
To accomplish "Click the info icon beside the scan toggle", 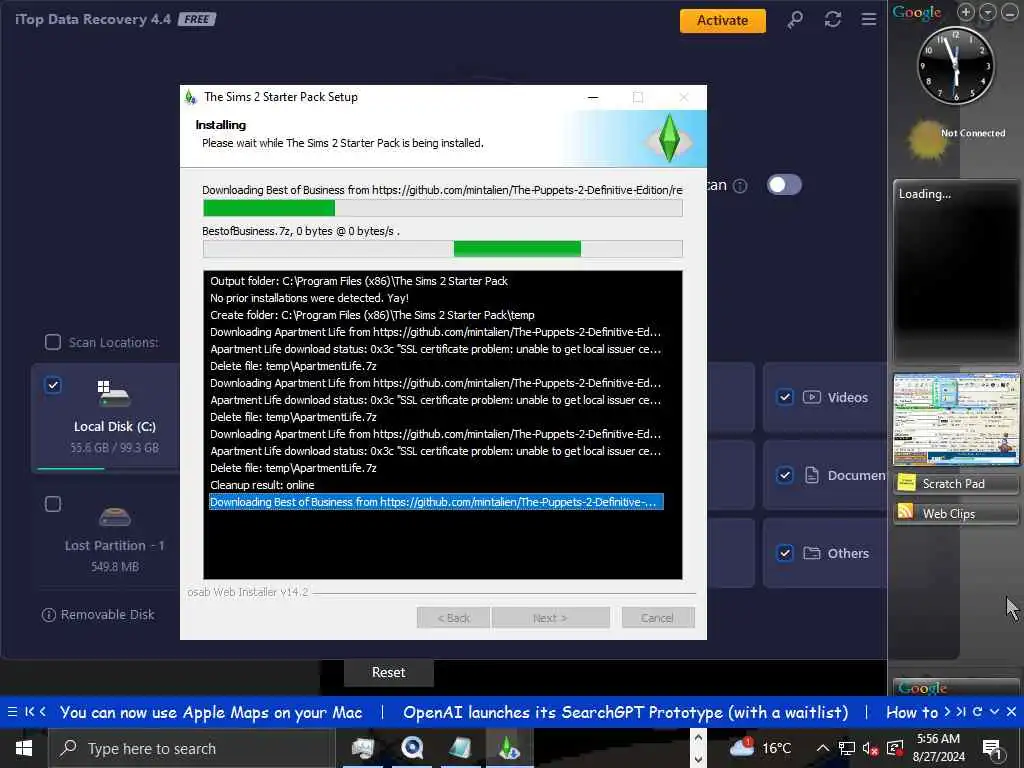I will (740, 186).
